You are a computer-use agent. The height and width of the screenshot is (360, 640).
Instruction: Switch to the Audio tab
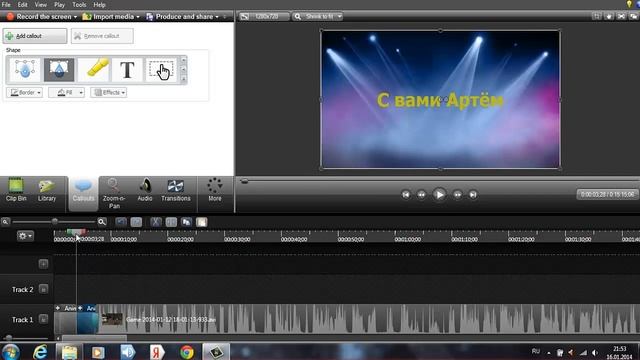145,191
